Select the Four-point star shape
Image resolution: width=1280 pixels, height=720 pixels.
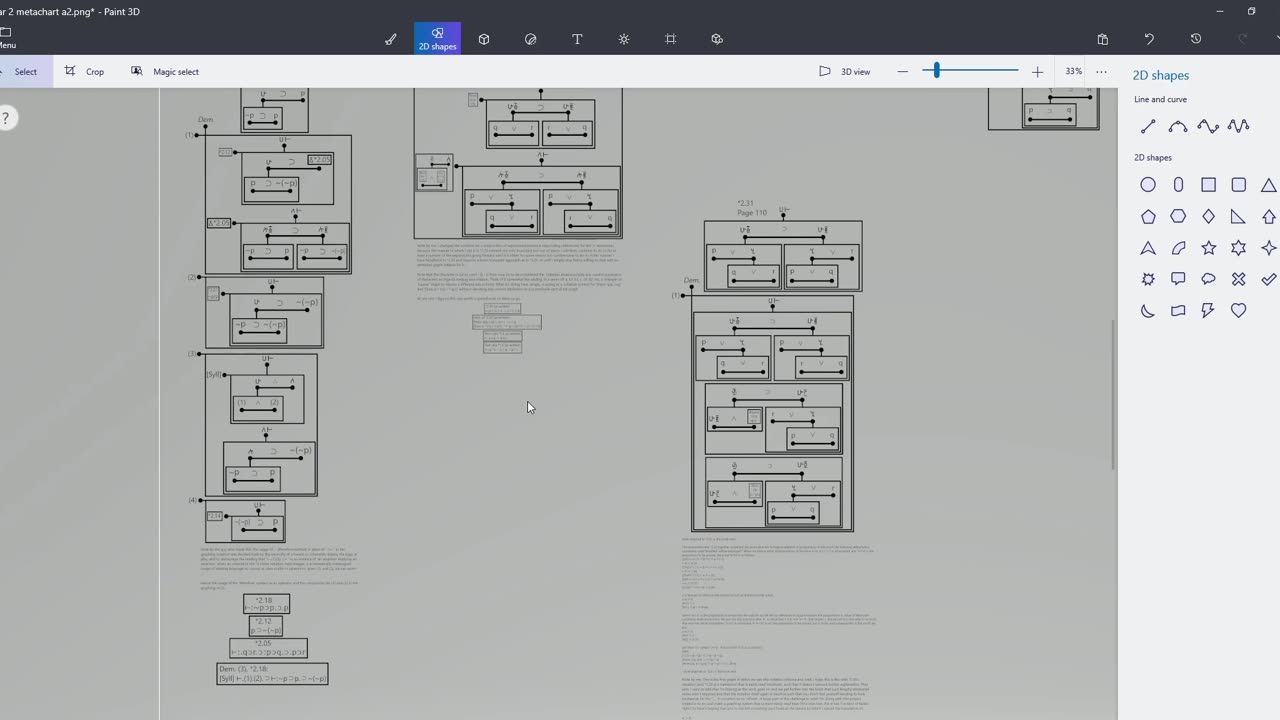pos(1269,247)
